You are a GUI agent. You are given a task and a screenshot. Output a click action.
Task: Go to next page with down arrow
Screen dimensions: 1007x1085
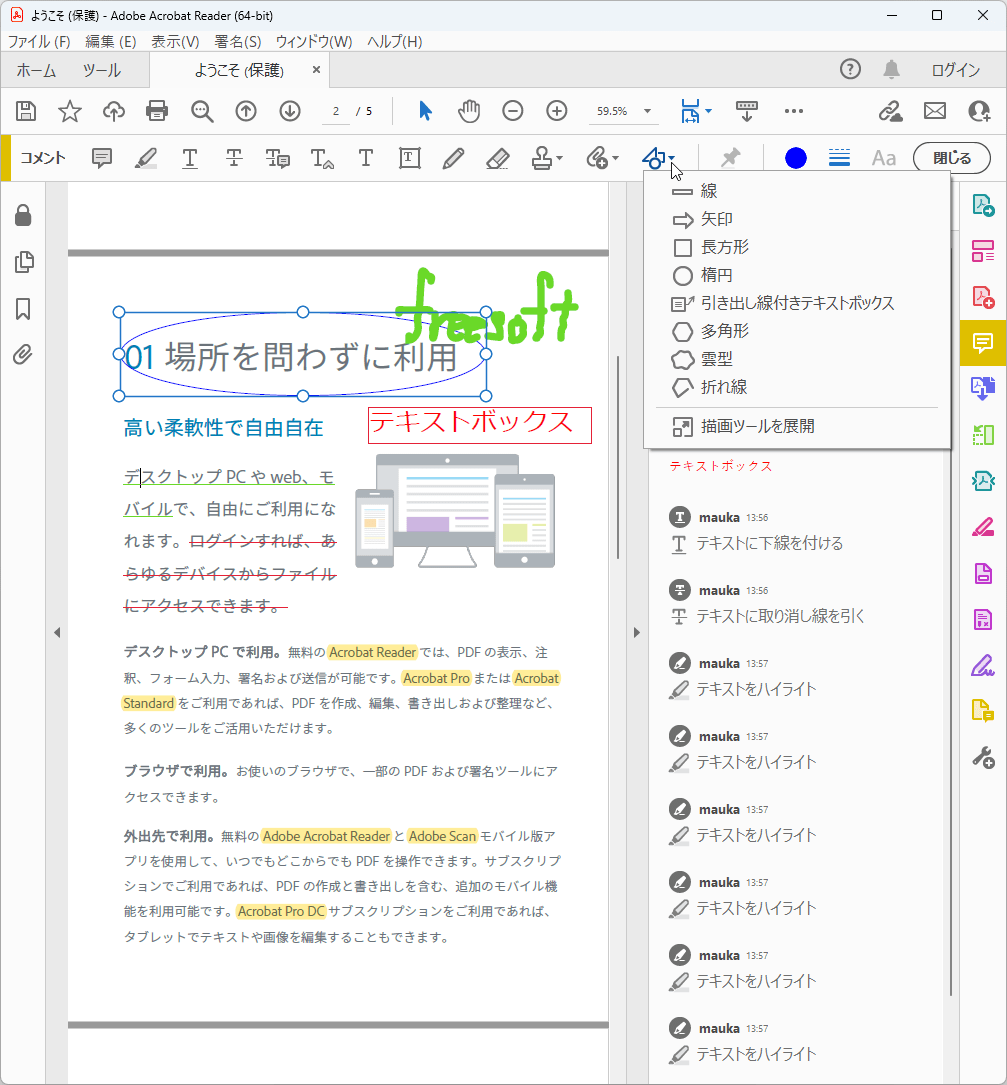pos(290,111)
